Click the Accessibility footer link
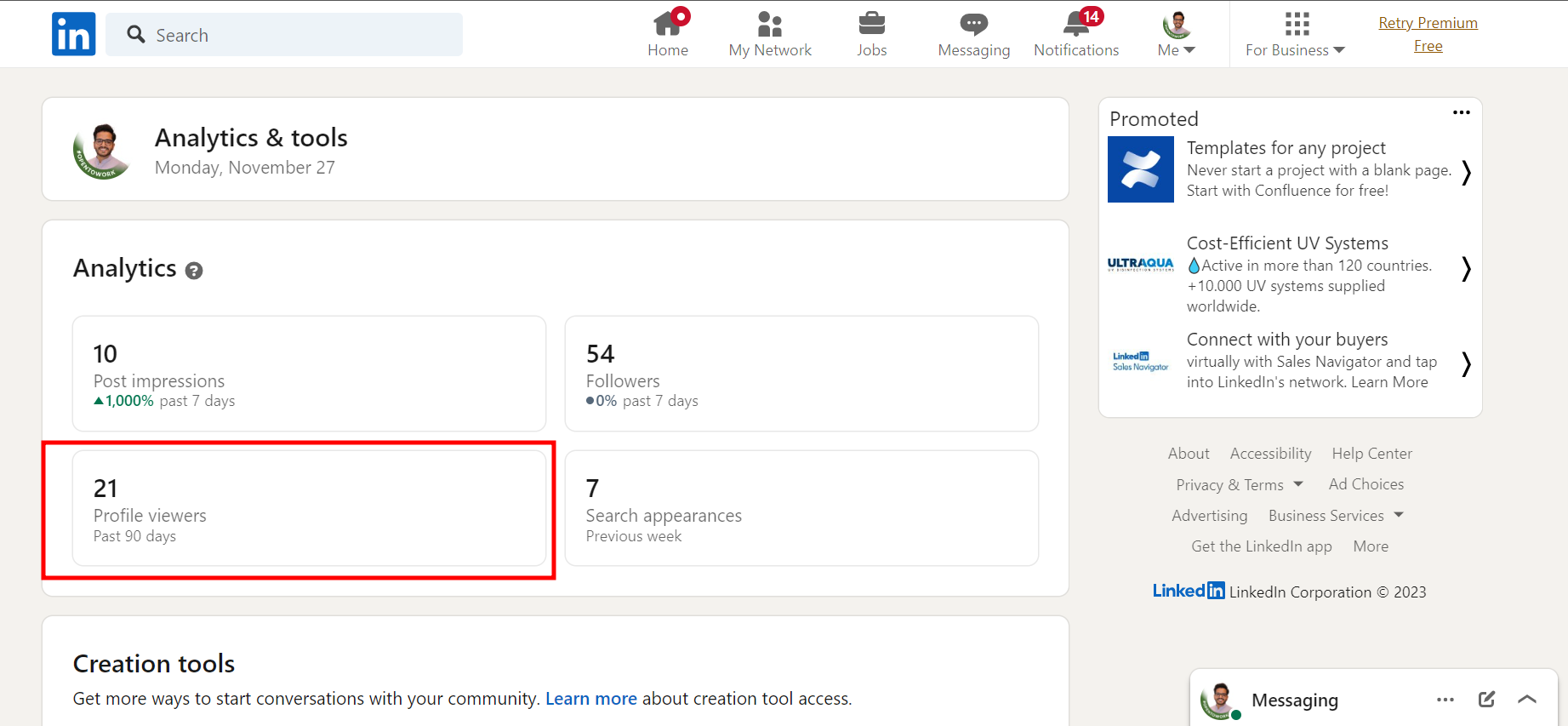 (1270, 454)
